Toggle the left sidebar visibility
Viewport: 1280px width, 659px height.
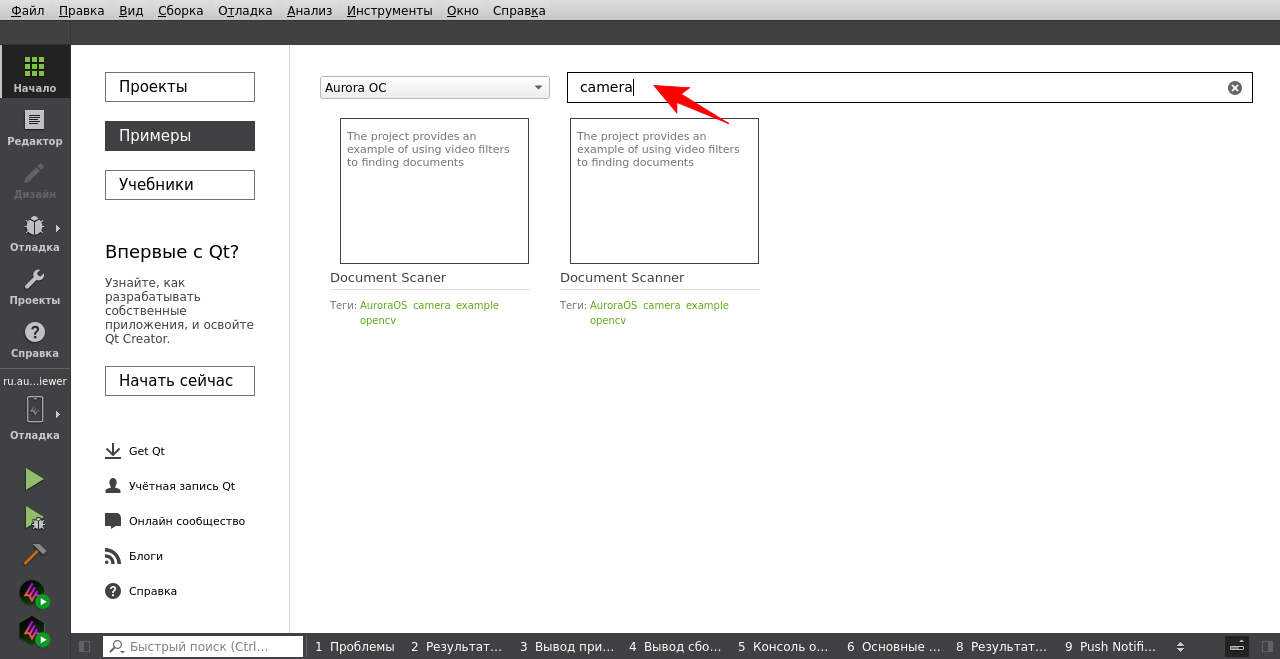(x=85, y=647)
